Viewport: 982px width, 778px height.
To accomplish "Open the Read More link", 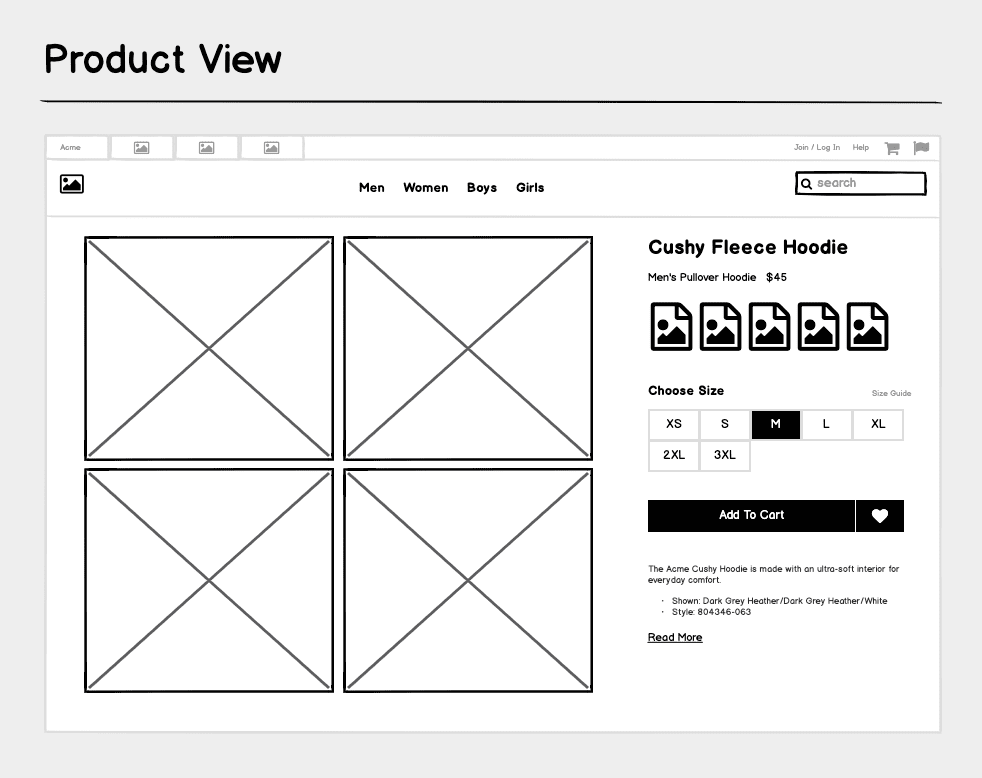I will point(674,637).
